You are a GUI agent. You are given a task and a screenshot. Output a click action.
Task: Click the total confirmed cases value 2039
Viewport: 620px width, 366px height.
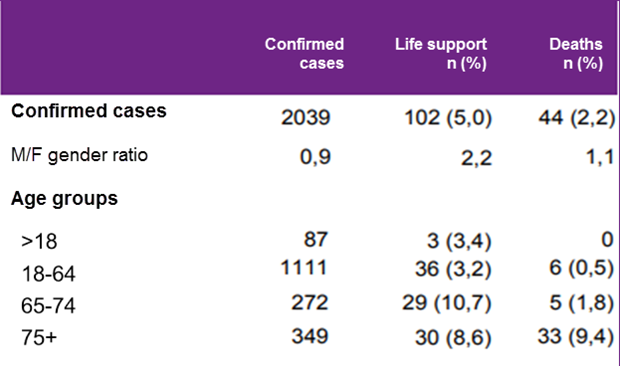[305, 117]
